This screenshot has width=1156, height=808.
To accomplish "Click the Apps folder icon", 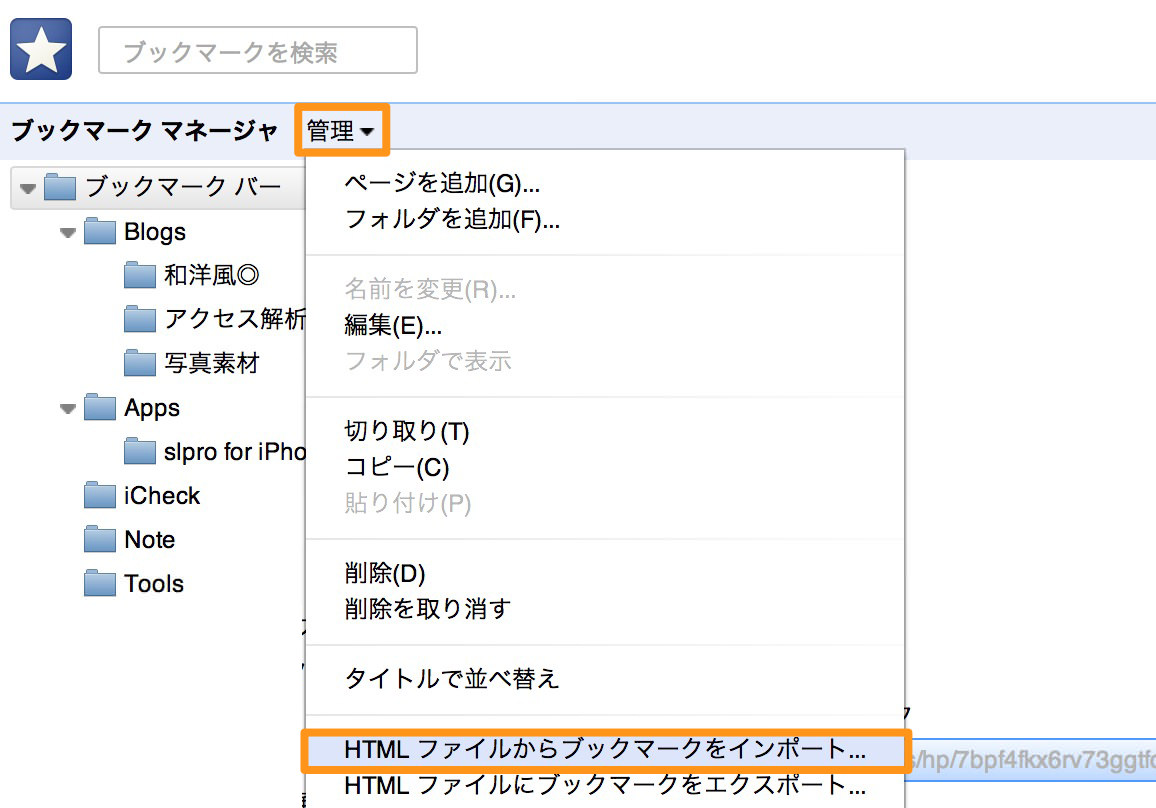I will pos(100,407).
